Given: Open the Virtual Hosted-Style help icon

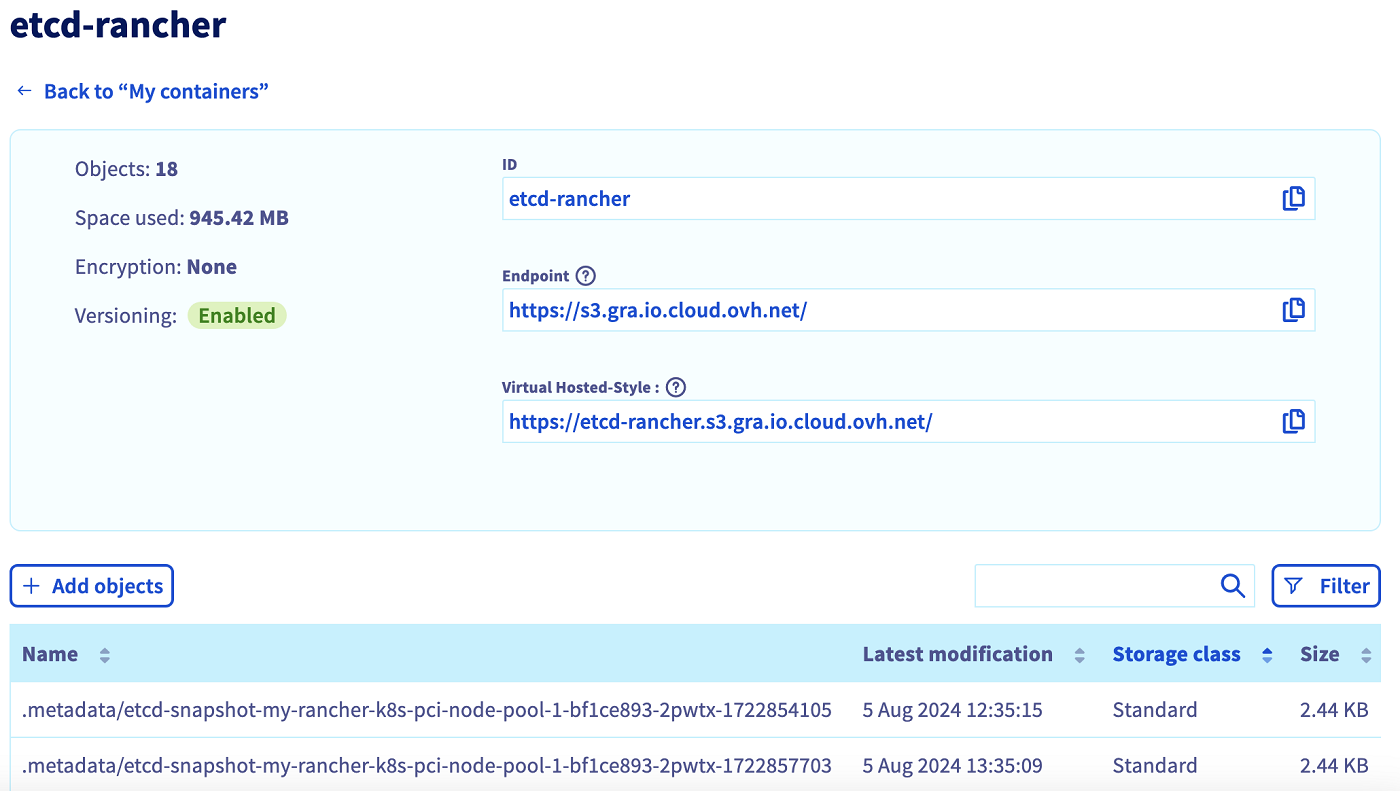Looking at the screenshot, I should [675, 386].
